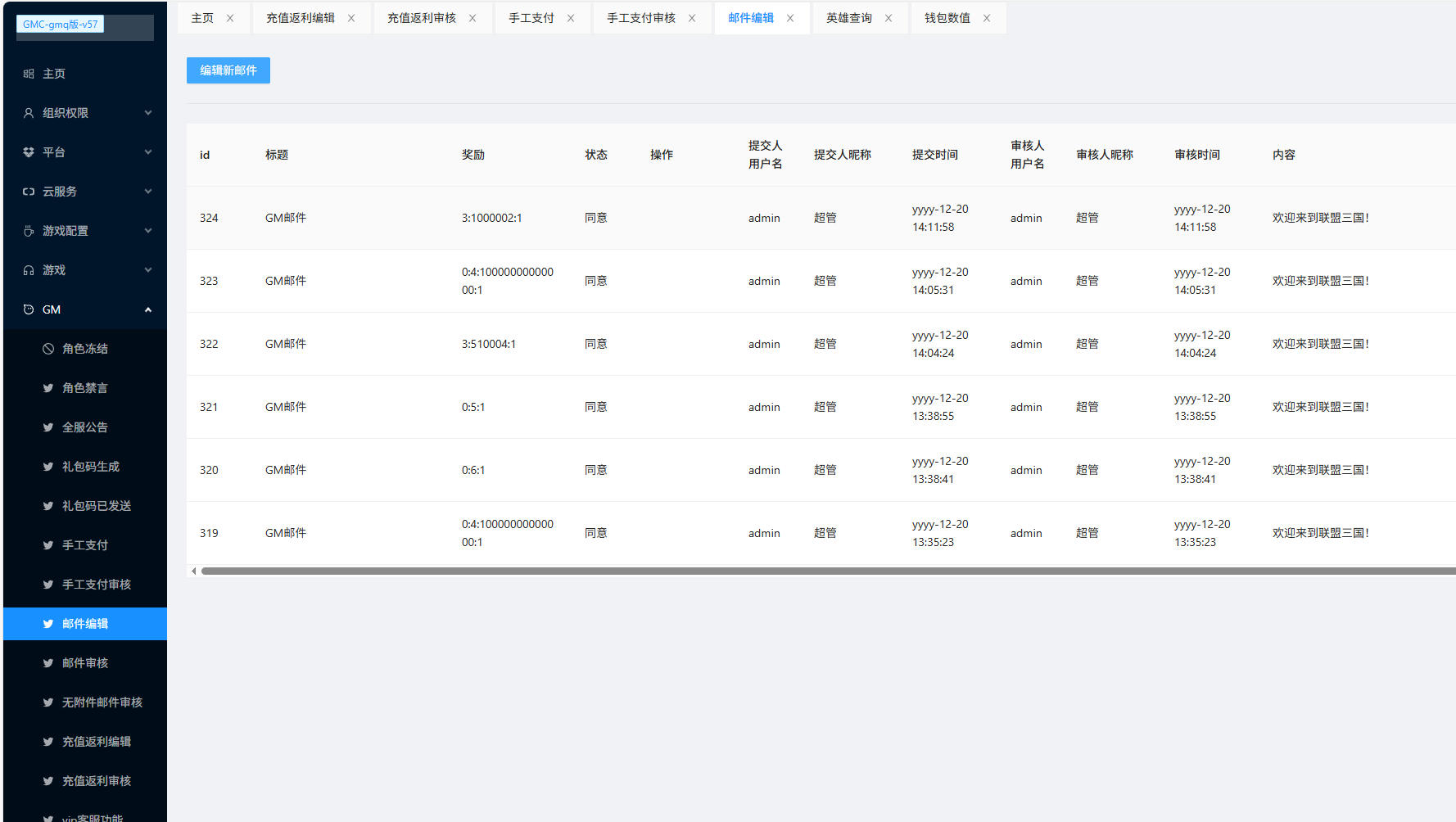1456x822 pixels.
Task: Switch to the 手工支付审核 tab
Action: (640, 18)
